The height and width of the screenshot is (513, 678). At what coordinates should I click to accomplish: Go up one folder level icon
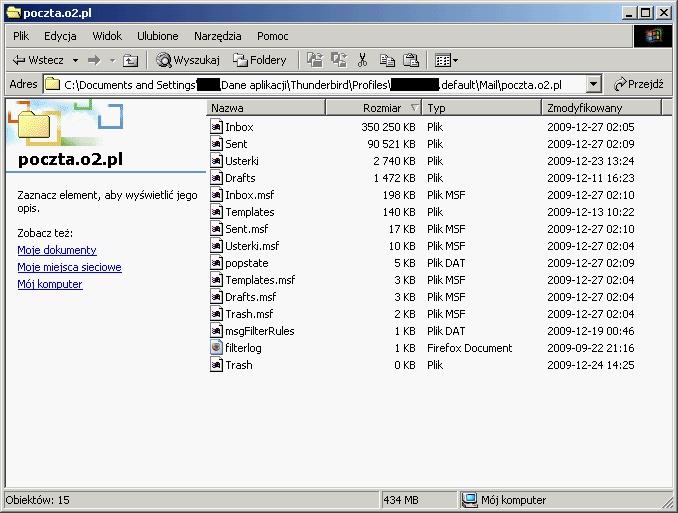130,61
